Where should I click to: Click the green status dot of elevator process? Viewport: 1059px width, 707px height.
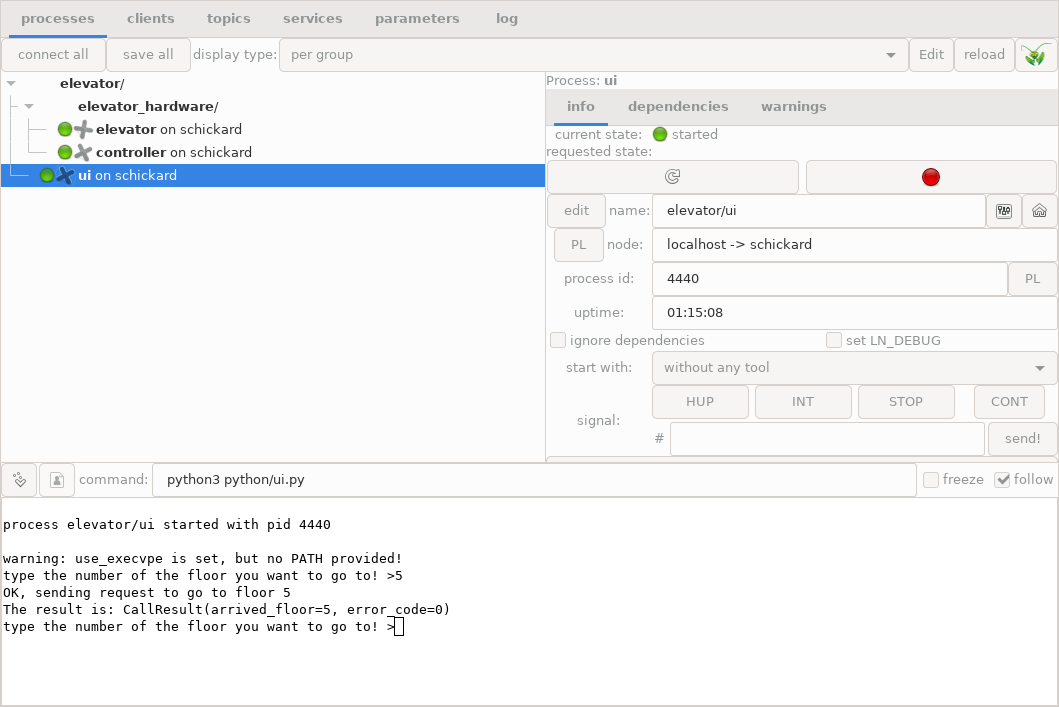(x=65, y=130)
